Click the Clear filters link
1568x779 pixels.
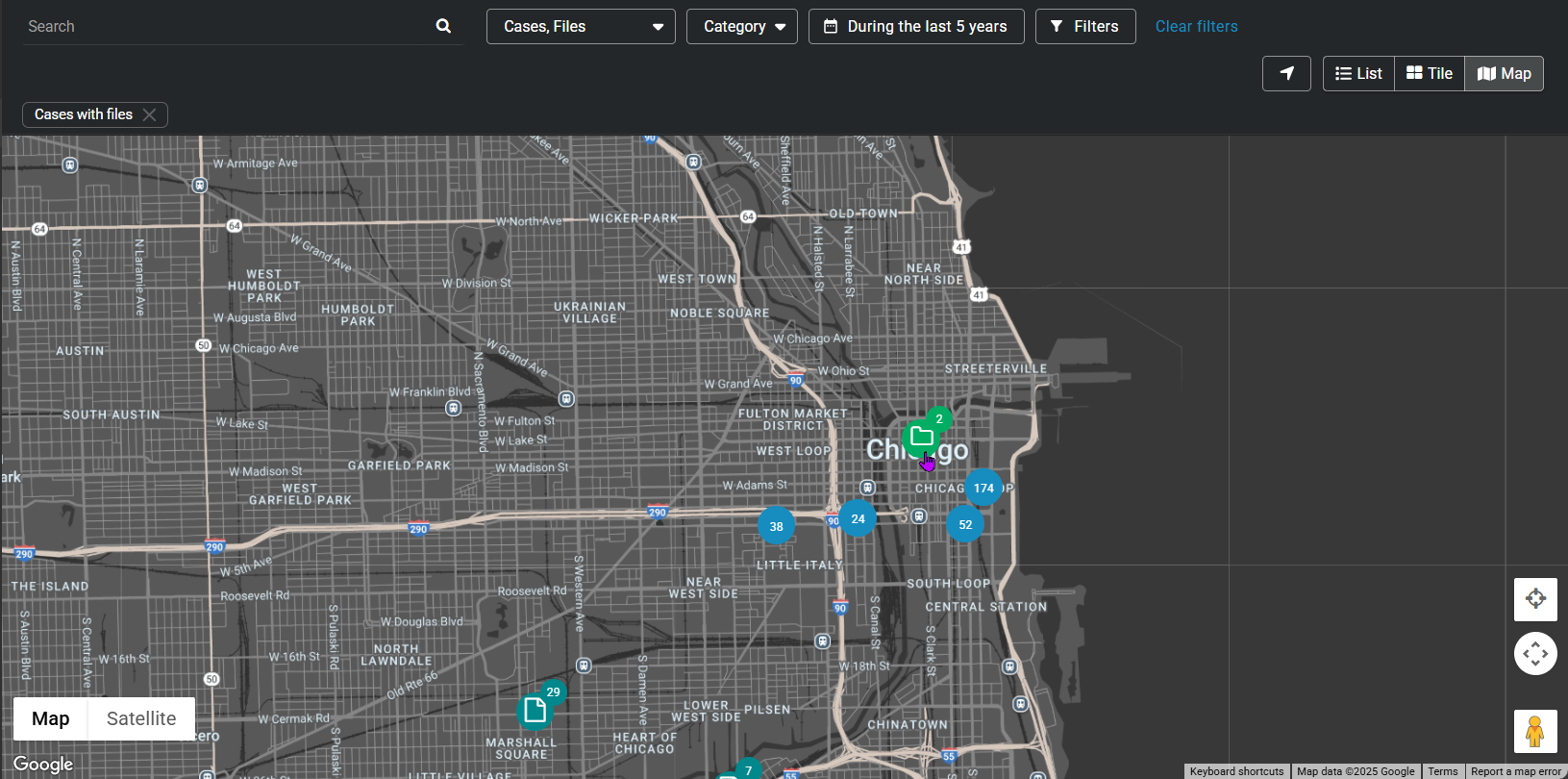[1196, 26]
